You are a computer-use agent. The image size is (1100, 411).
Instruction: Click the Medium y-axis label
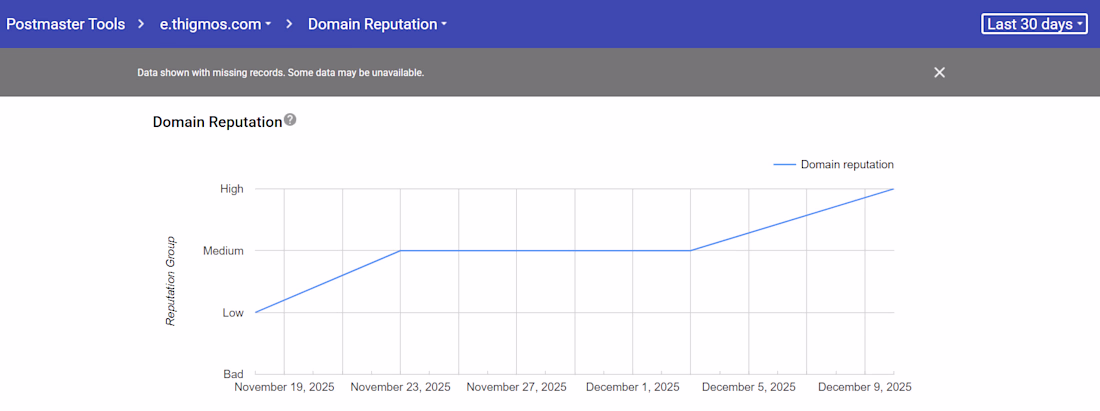pos(223,251)
